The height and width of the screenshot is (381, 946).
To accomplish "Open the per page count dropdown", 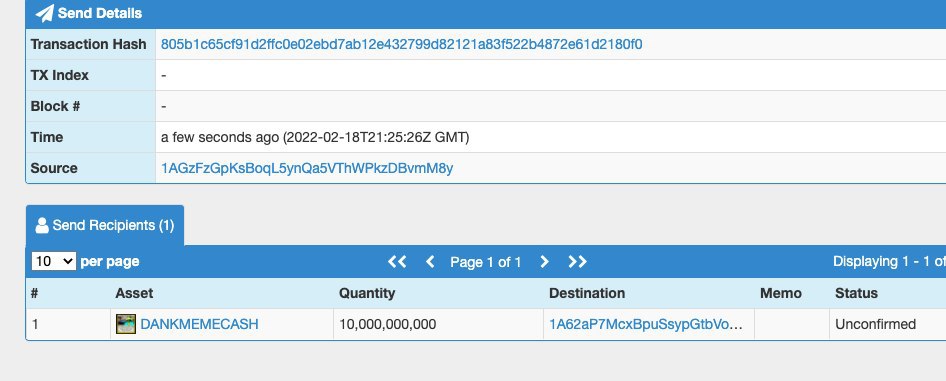I will 54,262.
